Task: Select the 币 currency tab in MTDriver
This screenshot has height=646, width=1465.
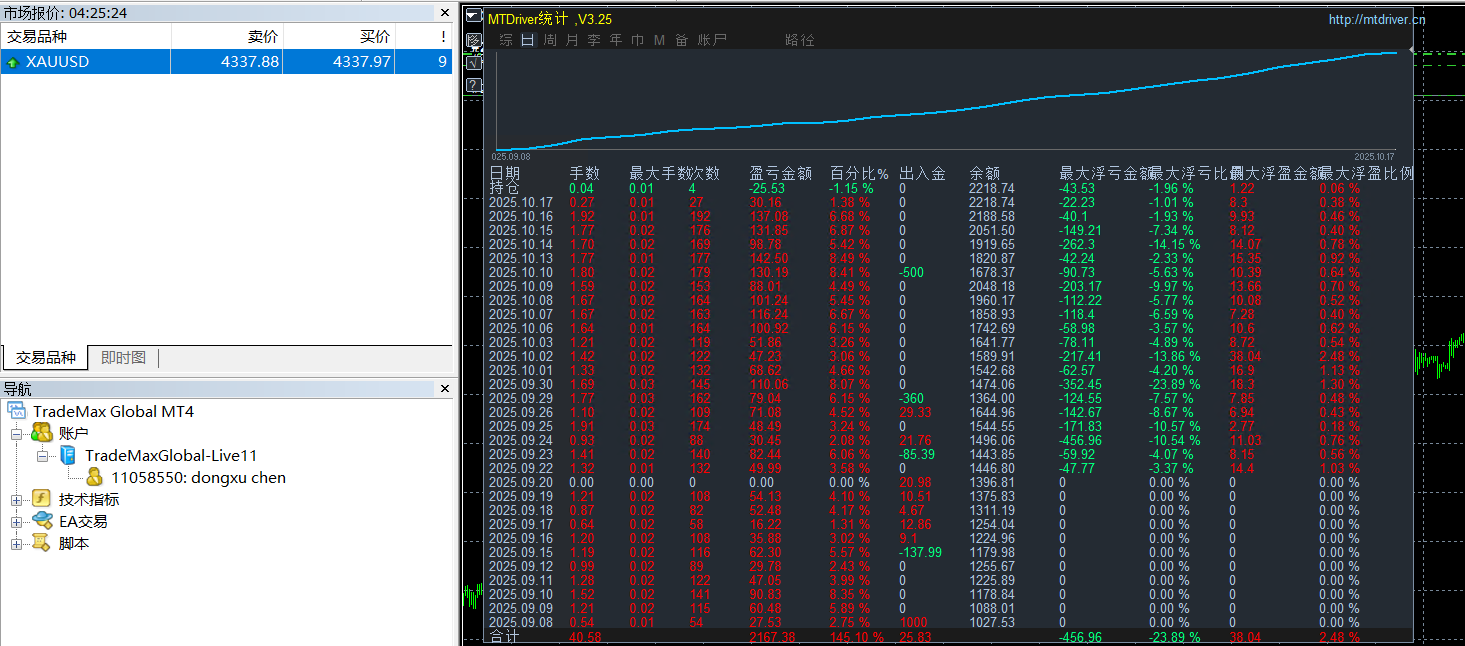Action: click(638, 40)
